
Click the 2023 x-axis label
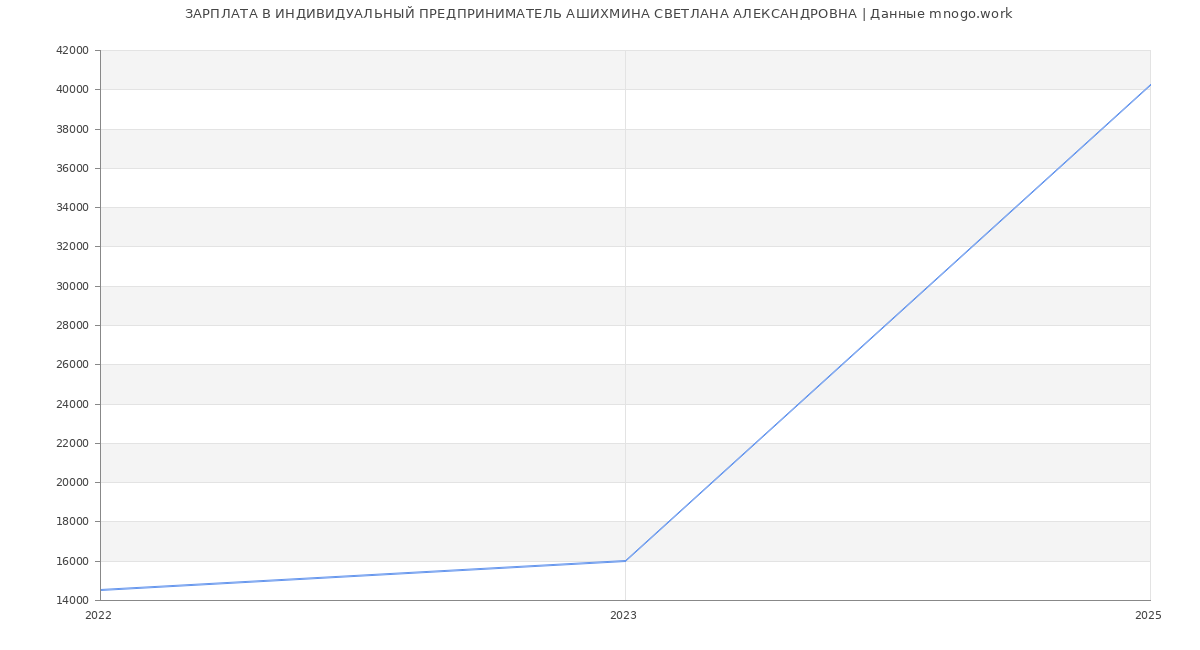click(623, 615)
